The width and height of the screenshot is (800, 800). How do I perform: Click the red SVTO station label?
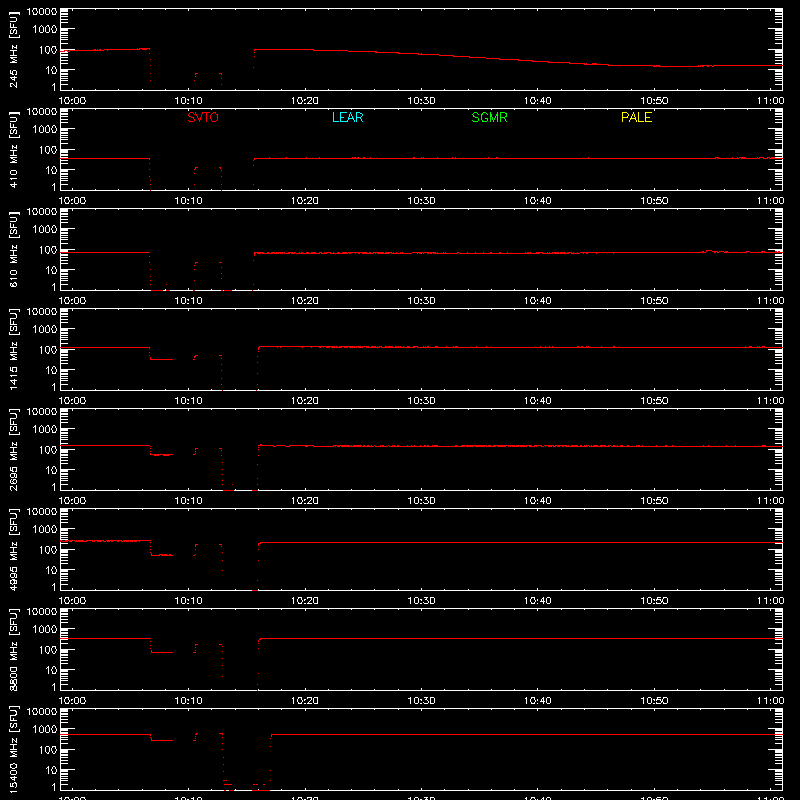(203, 117)
